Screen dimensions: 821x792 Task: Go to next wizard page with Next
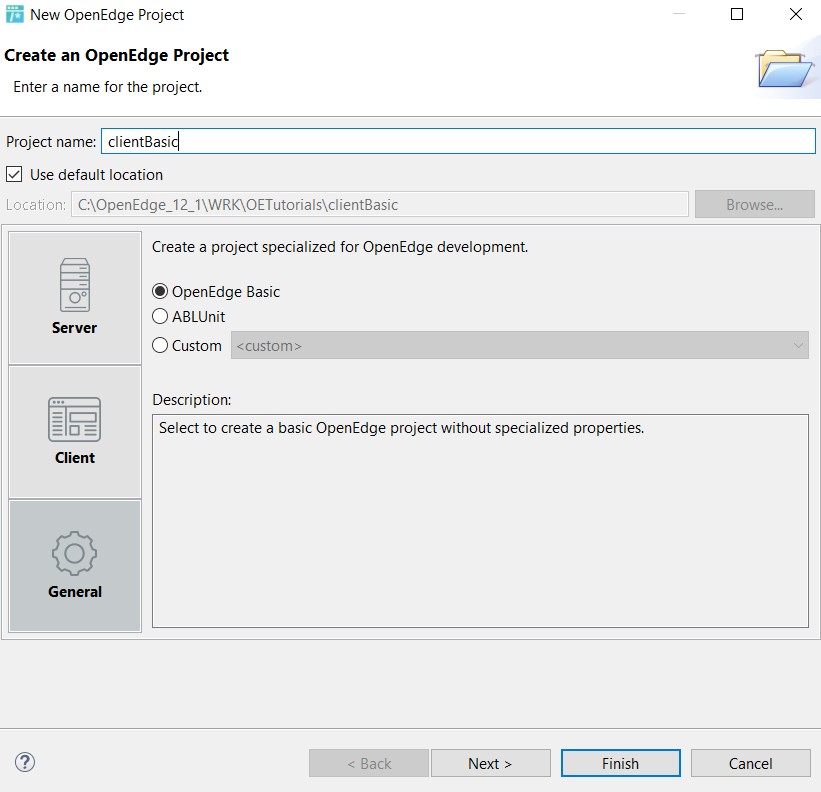(x=491, y=763)
